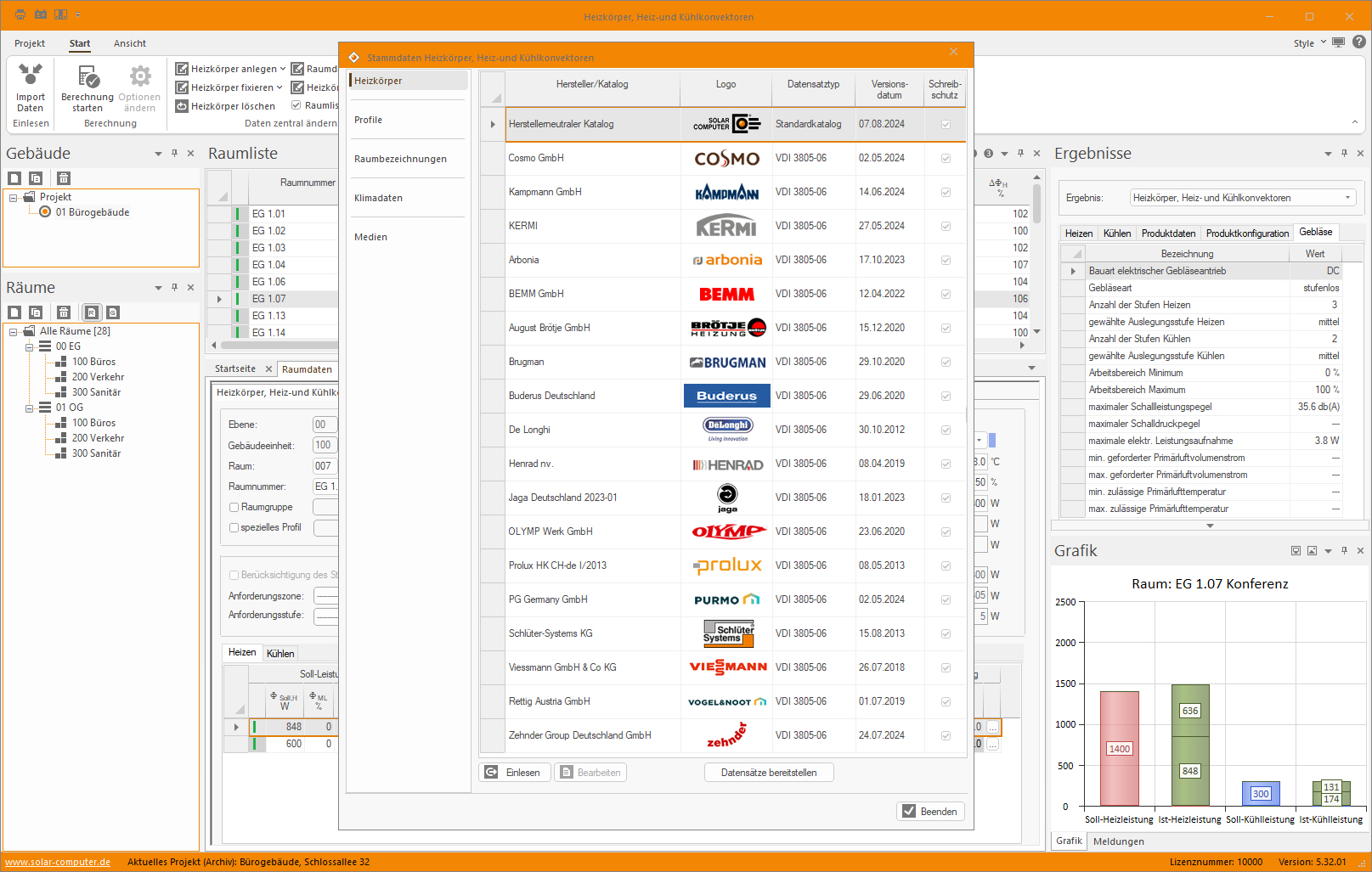Click blue Soll-Kühlleistung bar in chart
The width and height of the screenshot is (1372, 872).
1261,794
